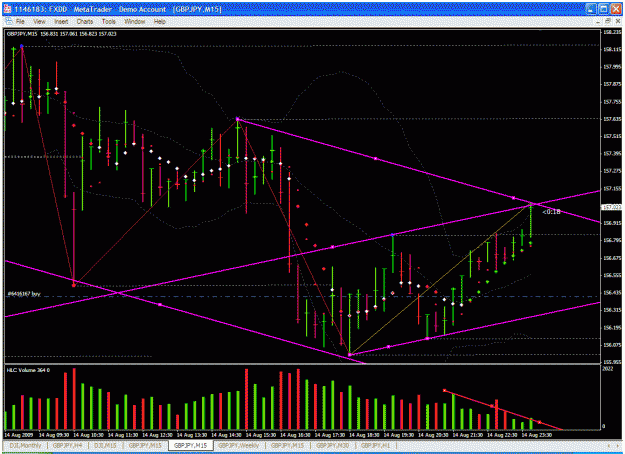Select the red zigzag low point above the buy label

74,285
